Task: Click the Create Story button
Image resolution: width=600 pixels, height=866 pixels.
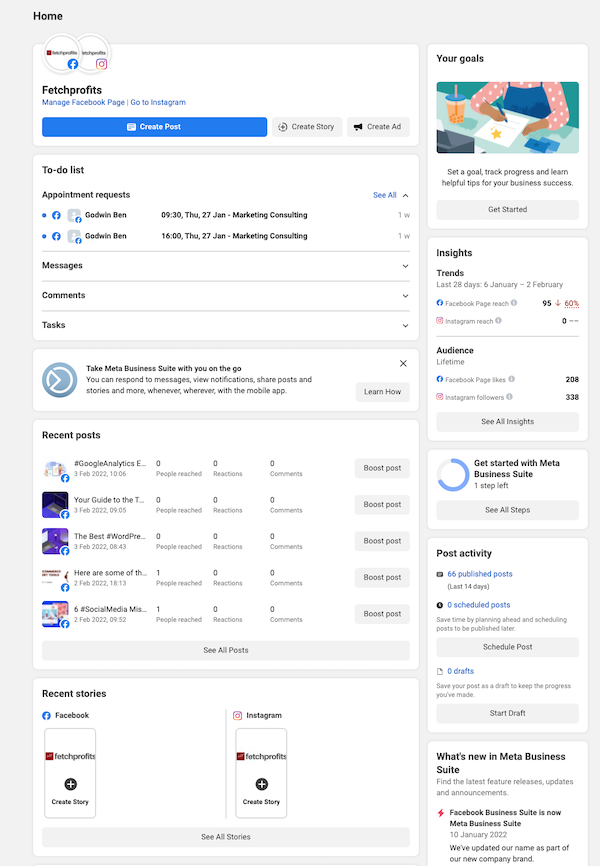Action: click(307, 126)
